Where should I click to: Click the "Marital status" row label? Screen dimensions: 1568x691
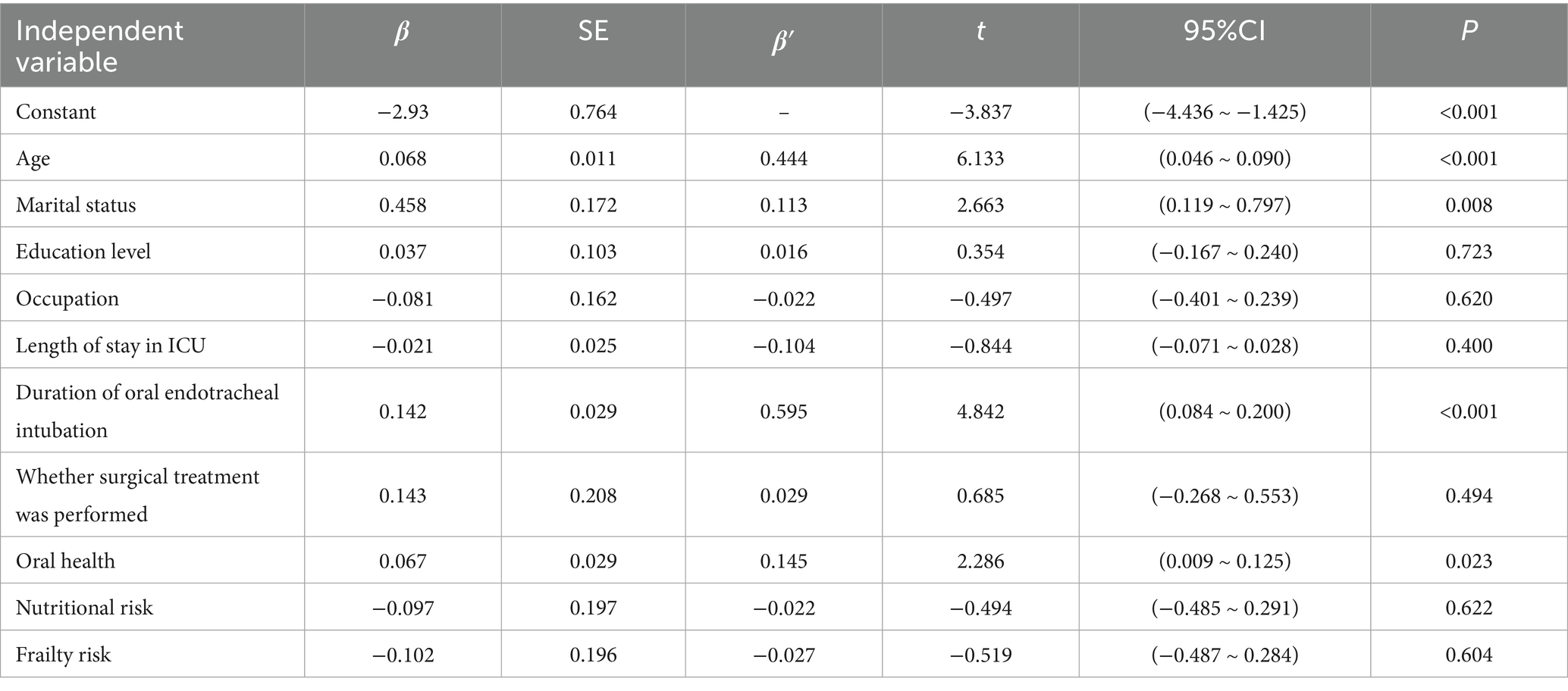pos(76,205)
